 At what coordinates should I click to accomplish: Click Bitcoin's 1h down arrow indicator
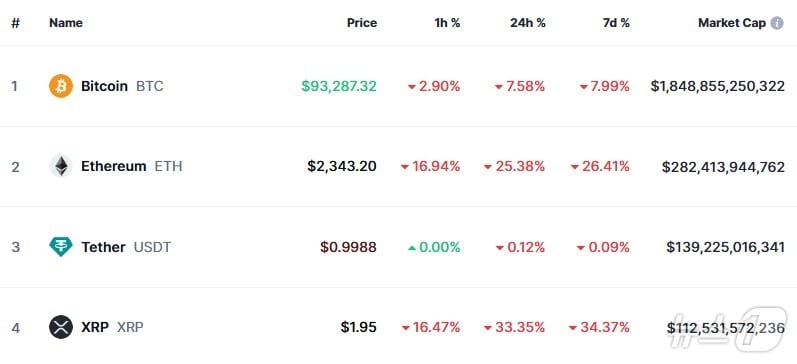click(412, 87)
